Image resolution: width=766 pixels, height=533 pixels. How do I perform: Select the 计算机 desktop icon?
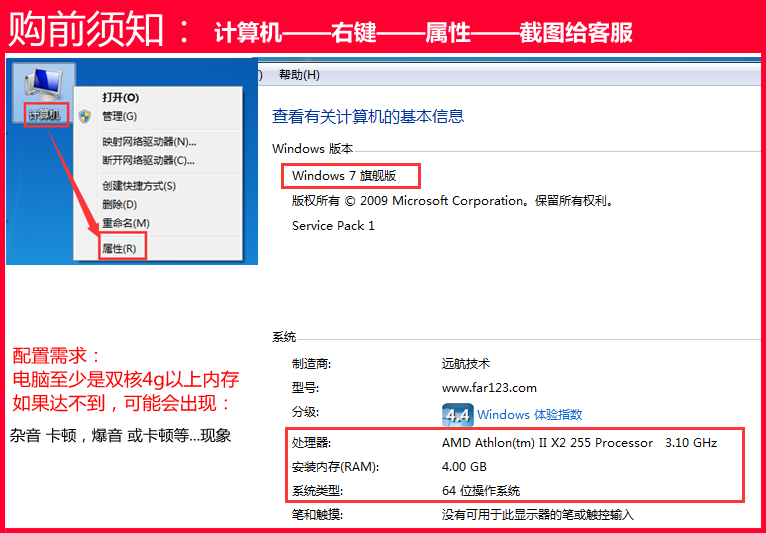point(44,93)
